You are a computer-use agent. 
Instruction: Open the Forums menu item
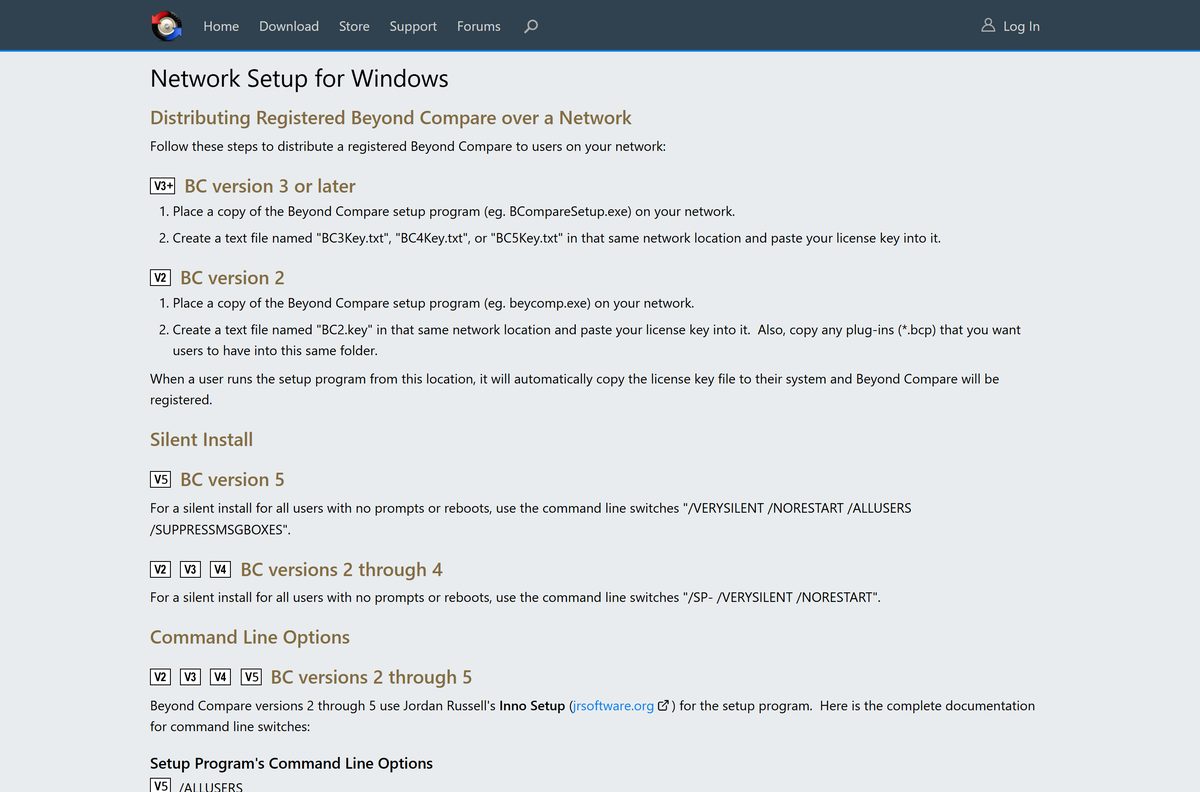(479, 26)
